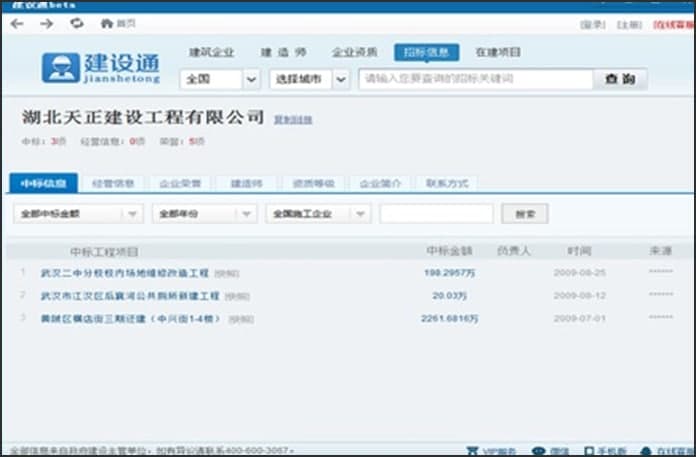Select the highlighted 招标信息 navigation item
Image resolution: width=696 pixels, height=457 pixels.
[x=427, y=52]
